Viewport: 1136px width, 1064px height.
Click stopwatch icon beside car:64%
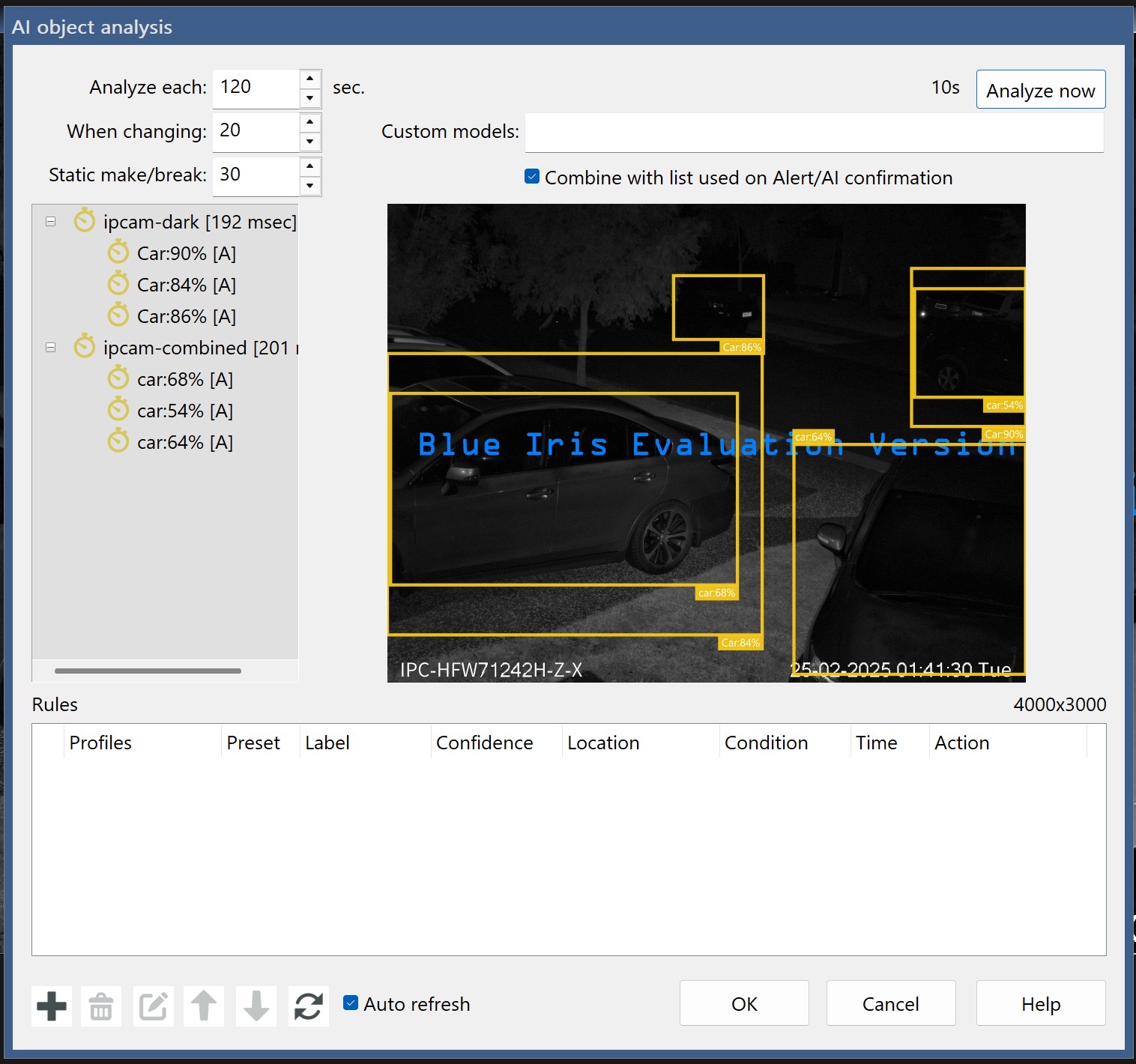tap(118, 441)
